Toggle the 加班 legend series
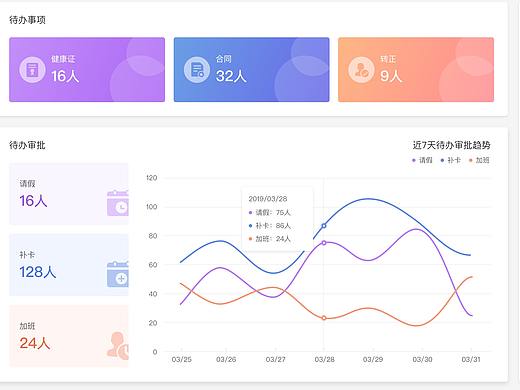The width and height of the screenshot is (520, 390). point(479,160)
